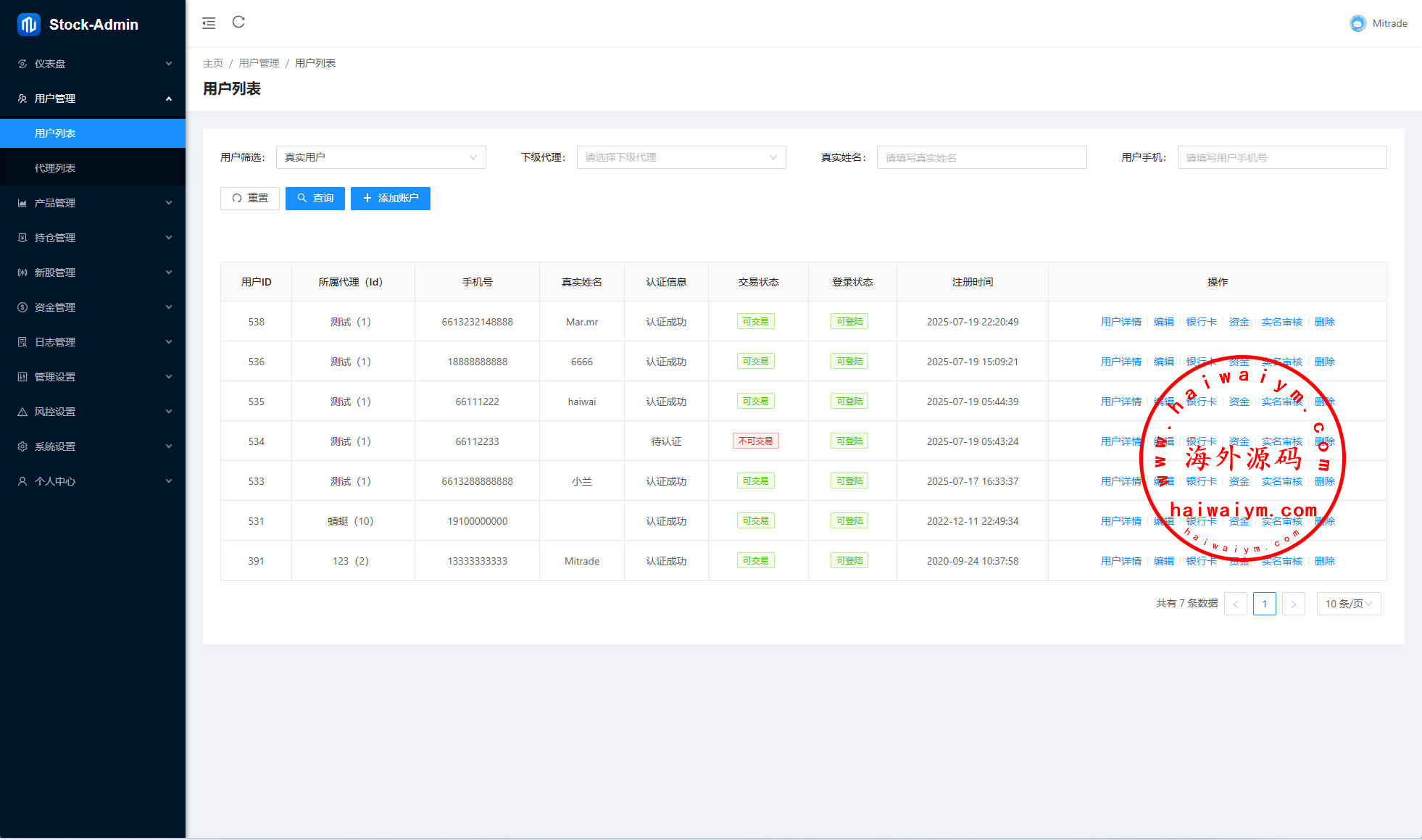Open the 10 条/页 page size dropdown
1422x840 pixels.
(x=1348, y=604)
